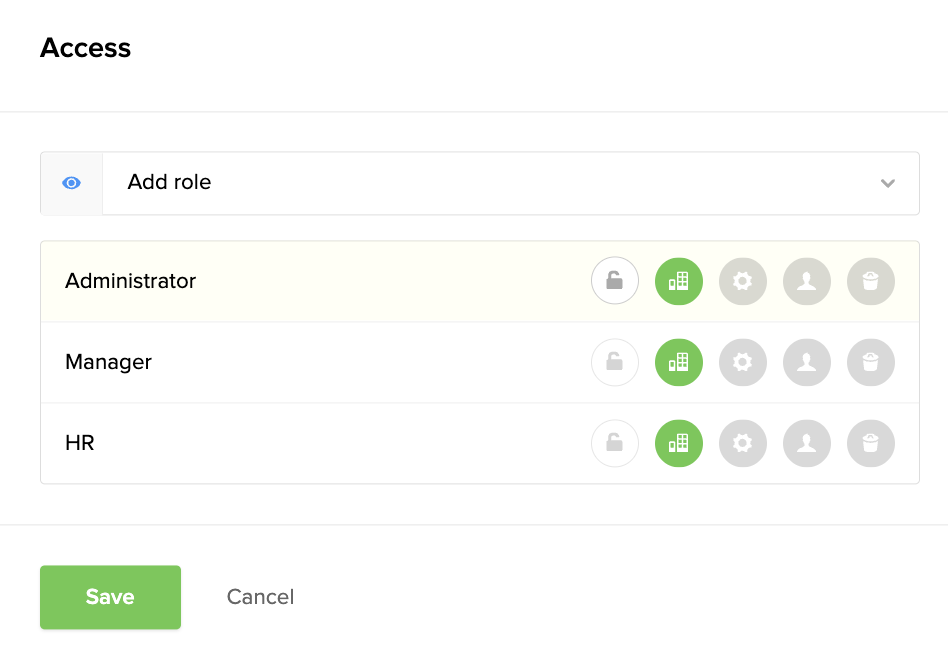Click the person icon in Administrator row
The width and height of the screenshot is (948, 668).
(x=807, y=281)
